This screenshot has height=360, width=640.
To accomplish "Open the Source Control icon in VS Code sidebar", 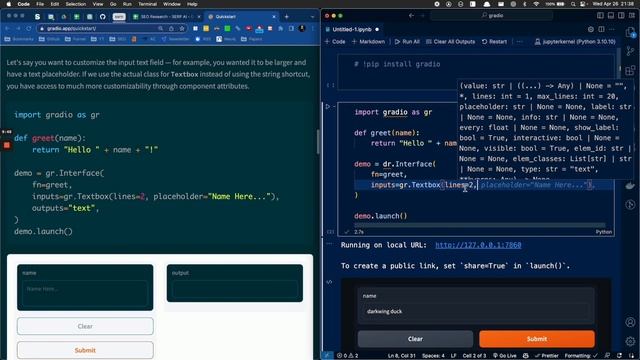I will (x=630, y=51).
